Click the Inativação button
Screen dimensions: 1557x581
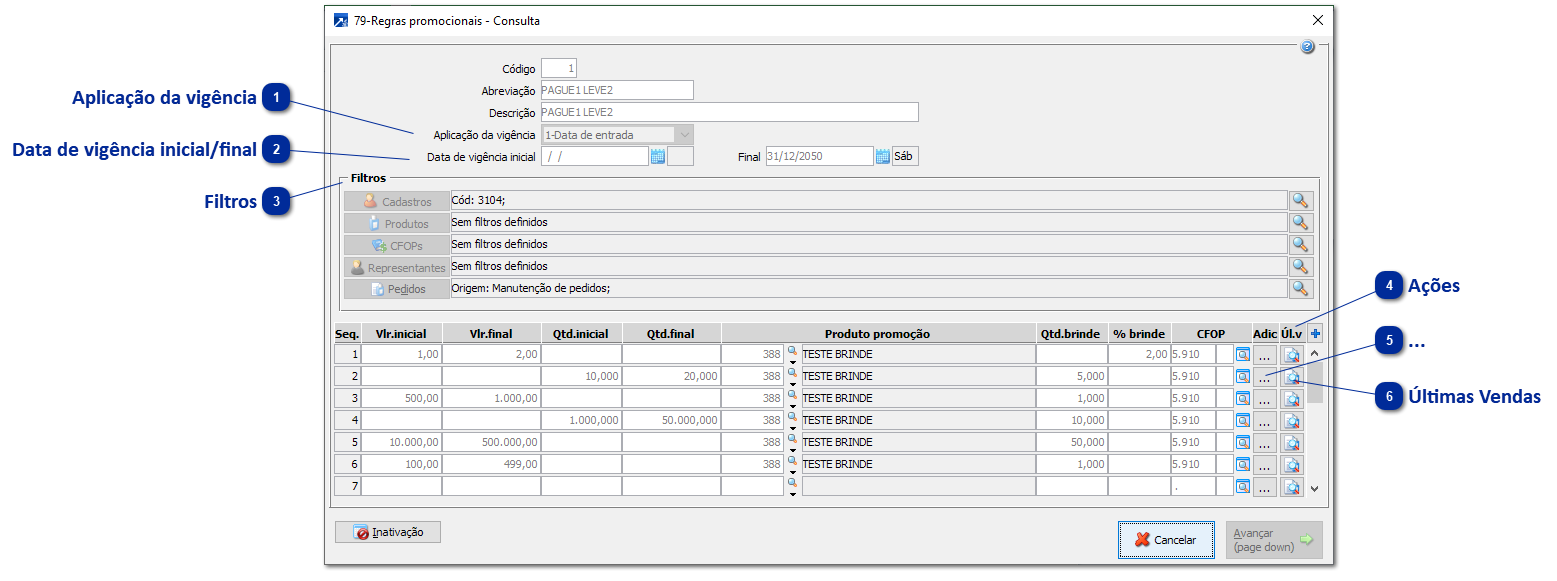pos(388,533)
